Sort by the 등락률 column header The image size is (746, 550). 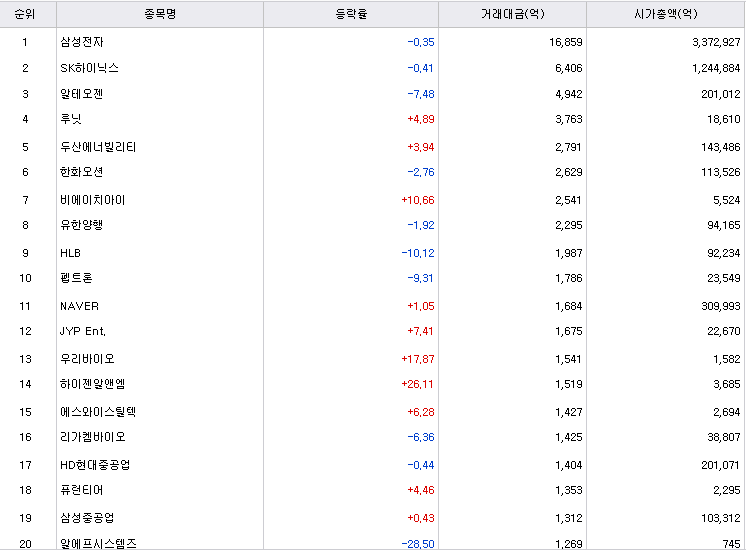click(351, 14)
